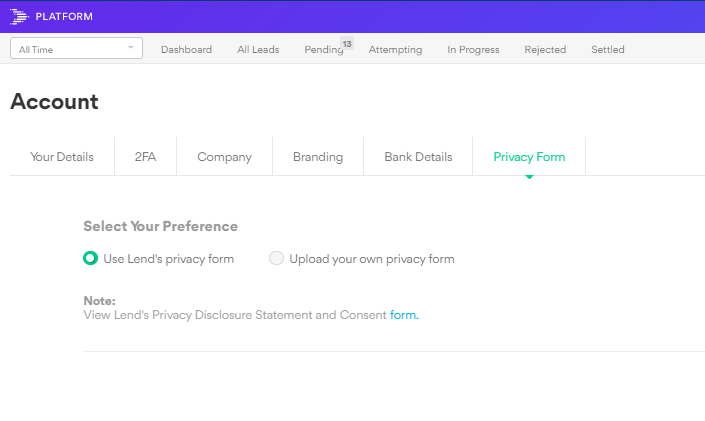This screenshot has height=421, width=705.
Task: Open the privacy disclosure form link
Action: (404, 315)
